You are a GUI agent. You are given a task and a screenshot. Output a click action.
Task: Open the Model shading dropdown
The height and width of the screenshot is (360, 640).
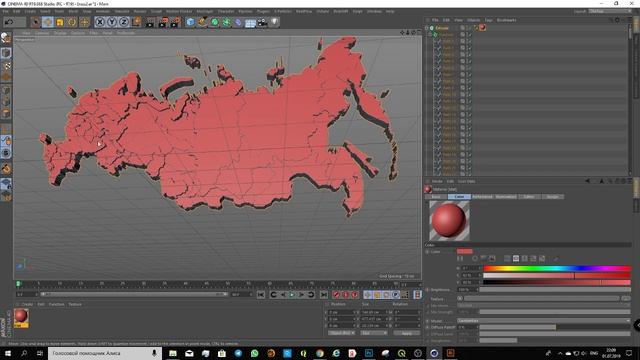(x=544, y=321)
